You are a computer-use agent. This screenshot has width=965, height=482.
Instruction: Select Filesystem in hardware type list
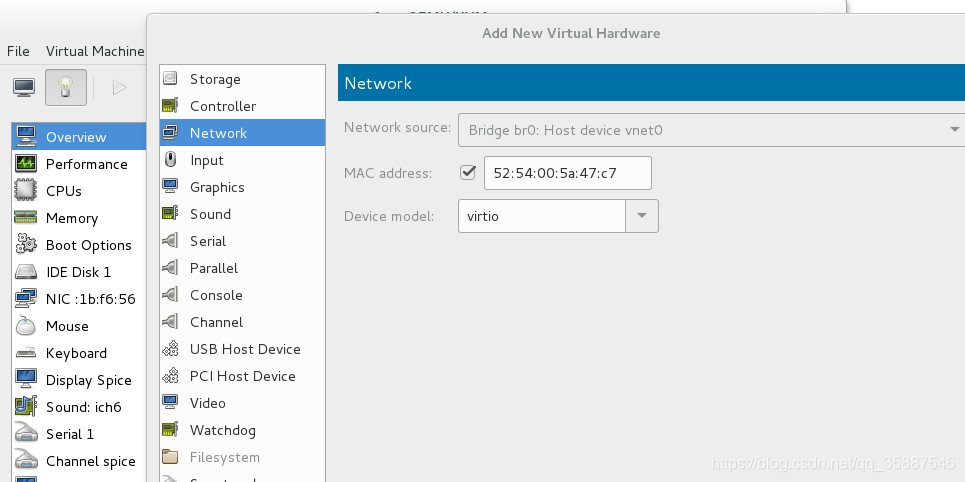(242, 457)
